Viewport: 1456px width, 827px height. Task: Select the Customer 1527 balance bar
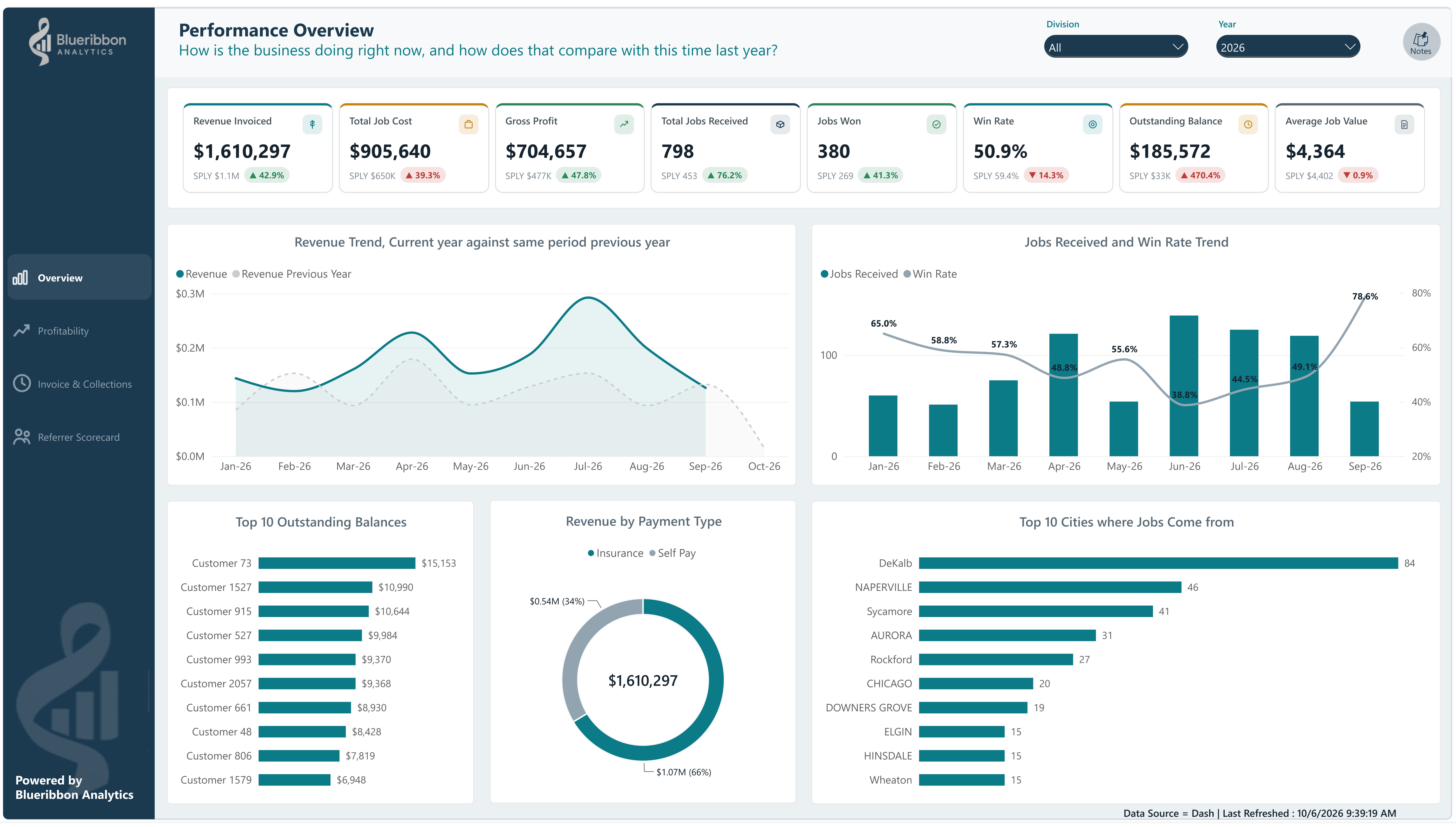[315, 587]
